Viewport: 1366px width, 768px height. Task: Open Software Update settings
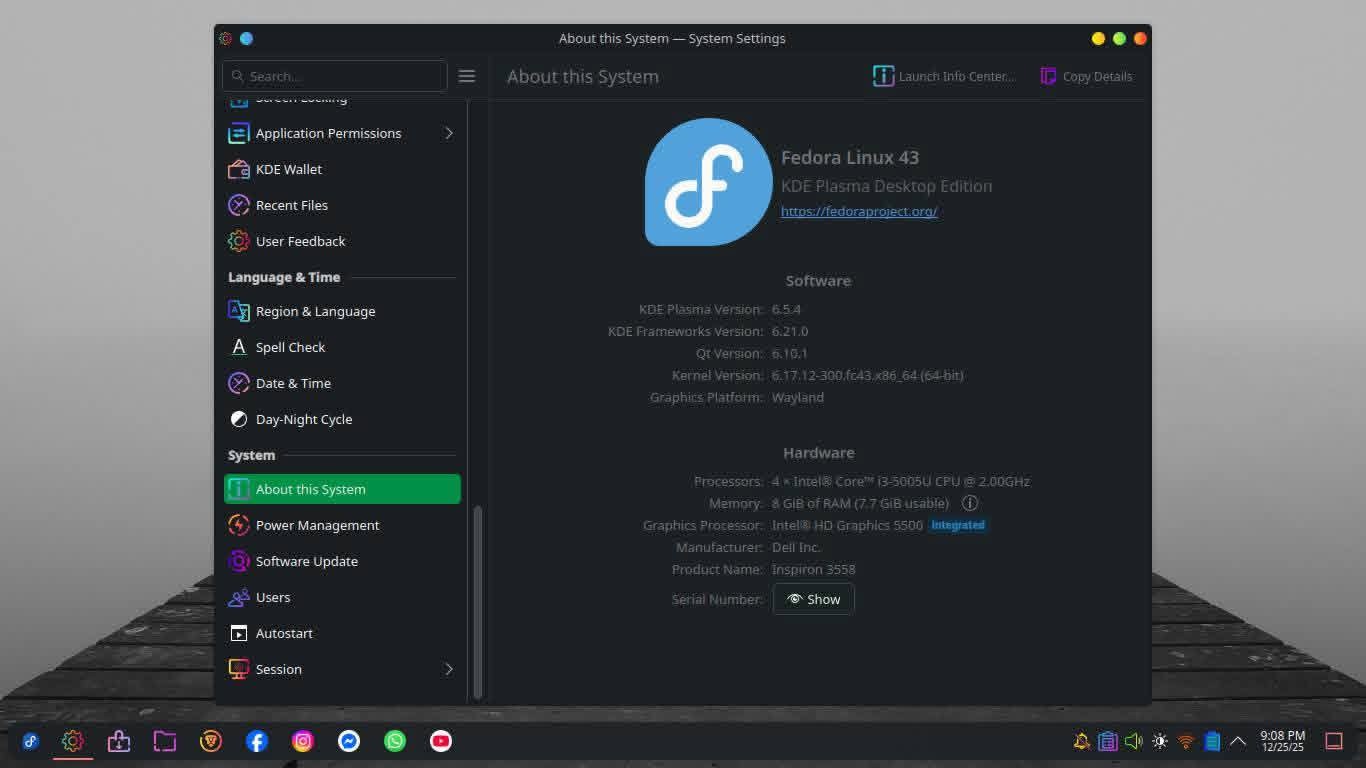[x=342, y=561]
